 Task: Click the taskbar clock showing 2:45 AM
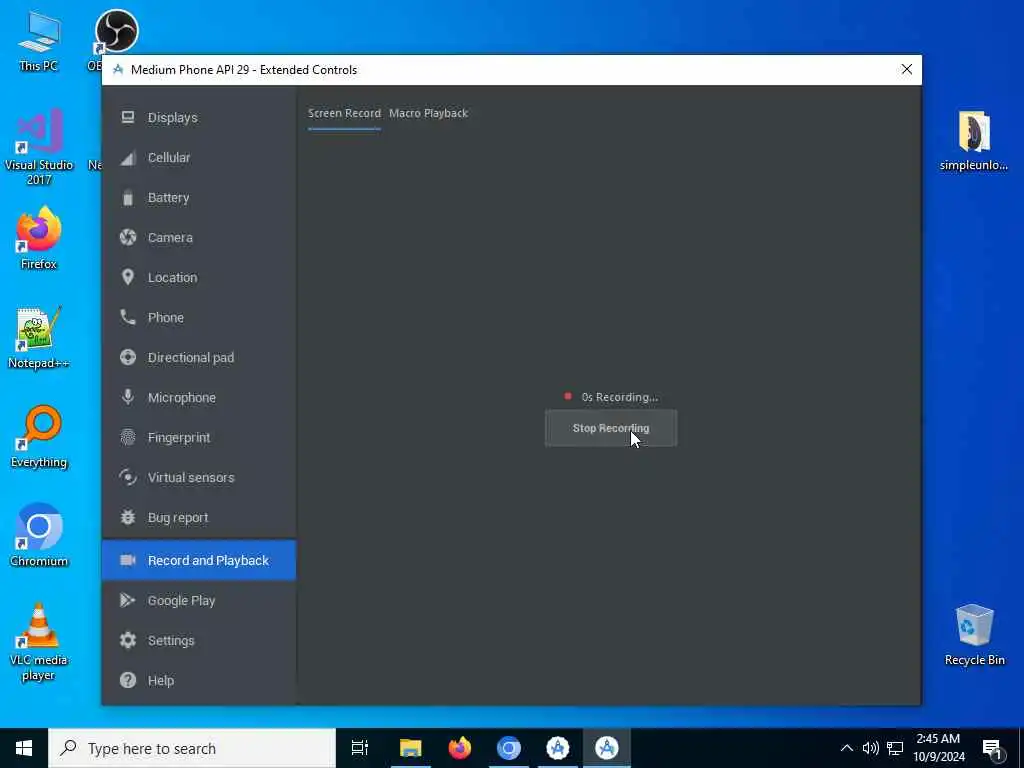[938, 748]
